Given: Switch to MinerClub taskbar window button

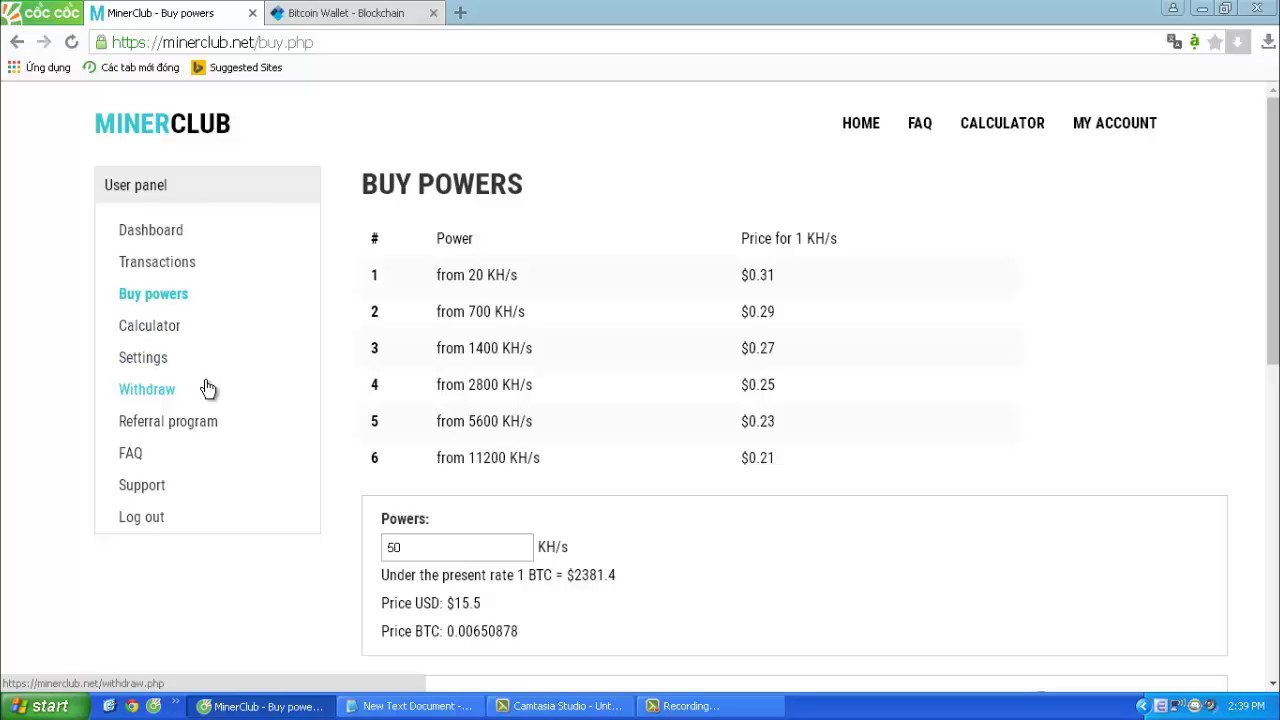Looking at the screenshot, I should (261, 706).
